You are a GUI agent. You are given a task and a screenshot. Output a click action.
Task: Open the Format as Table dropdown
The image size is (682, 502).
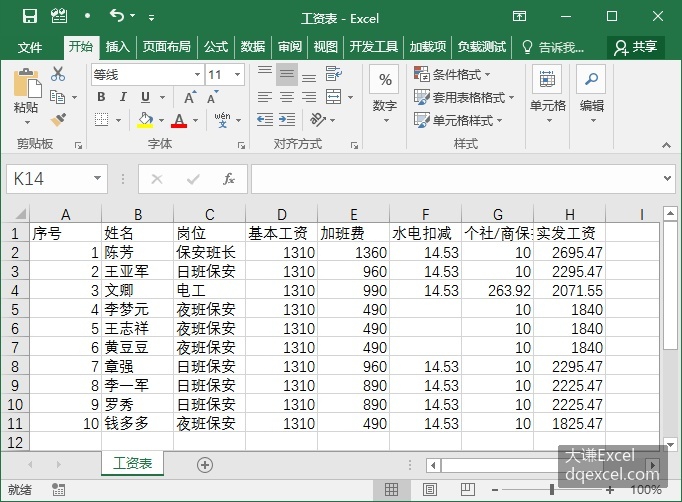click(464, 97)
